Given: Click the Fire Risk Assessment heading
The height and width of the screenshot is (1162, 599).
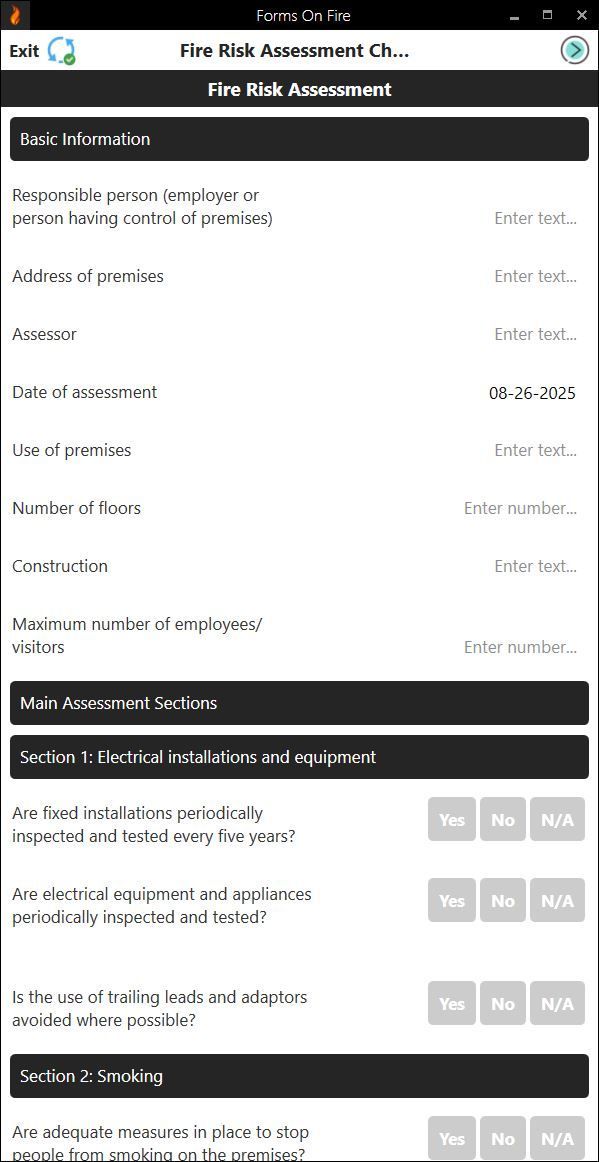Looking at the screenshot, I should coord(299,89).
